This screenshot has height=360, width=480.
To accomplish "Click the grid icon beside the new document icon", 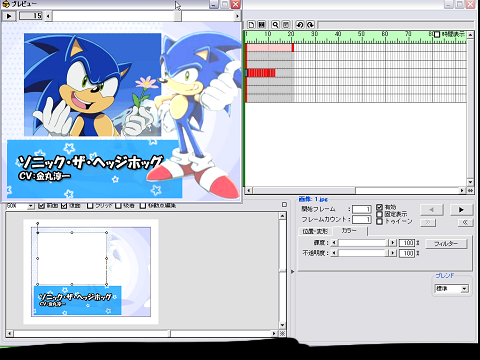I will (262, 25).
